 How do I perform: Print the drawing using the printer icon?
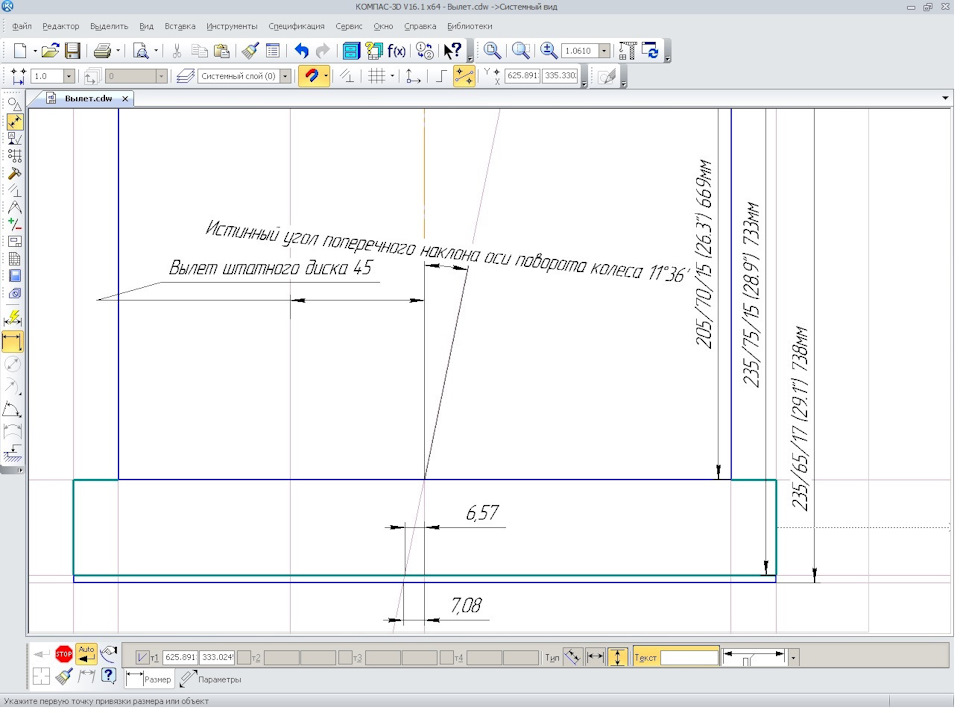coord(102,51)
